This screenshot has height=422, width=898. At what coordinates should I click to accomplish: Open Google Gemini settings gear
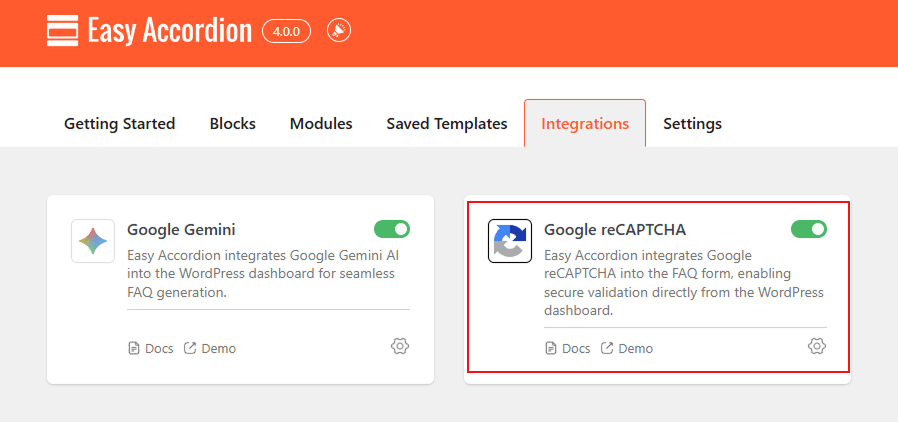[x=400, y=346]
